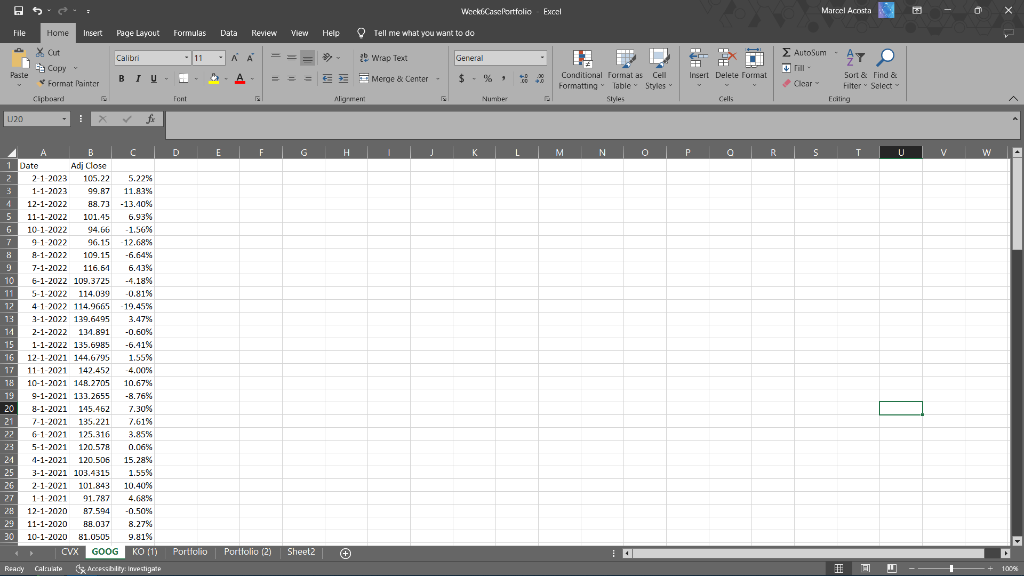Increase decimal places
The height and width of the screenshot is (576, 1024).
point(524,79)
